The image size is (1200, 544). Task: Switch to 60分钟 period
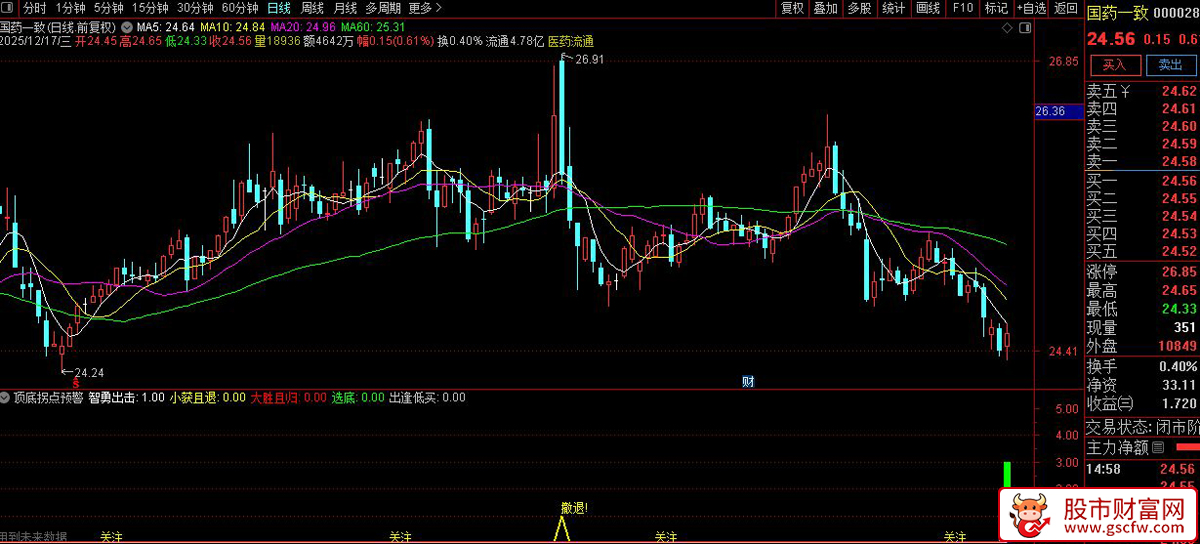[240, 8]
